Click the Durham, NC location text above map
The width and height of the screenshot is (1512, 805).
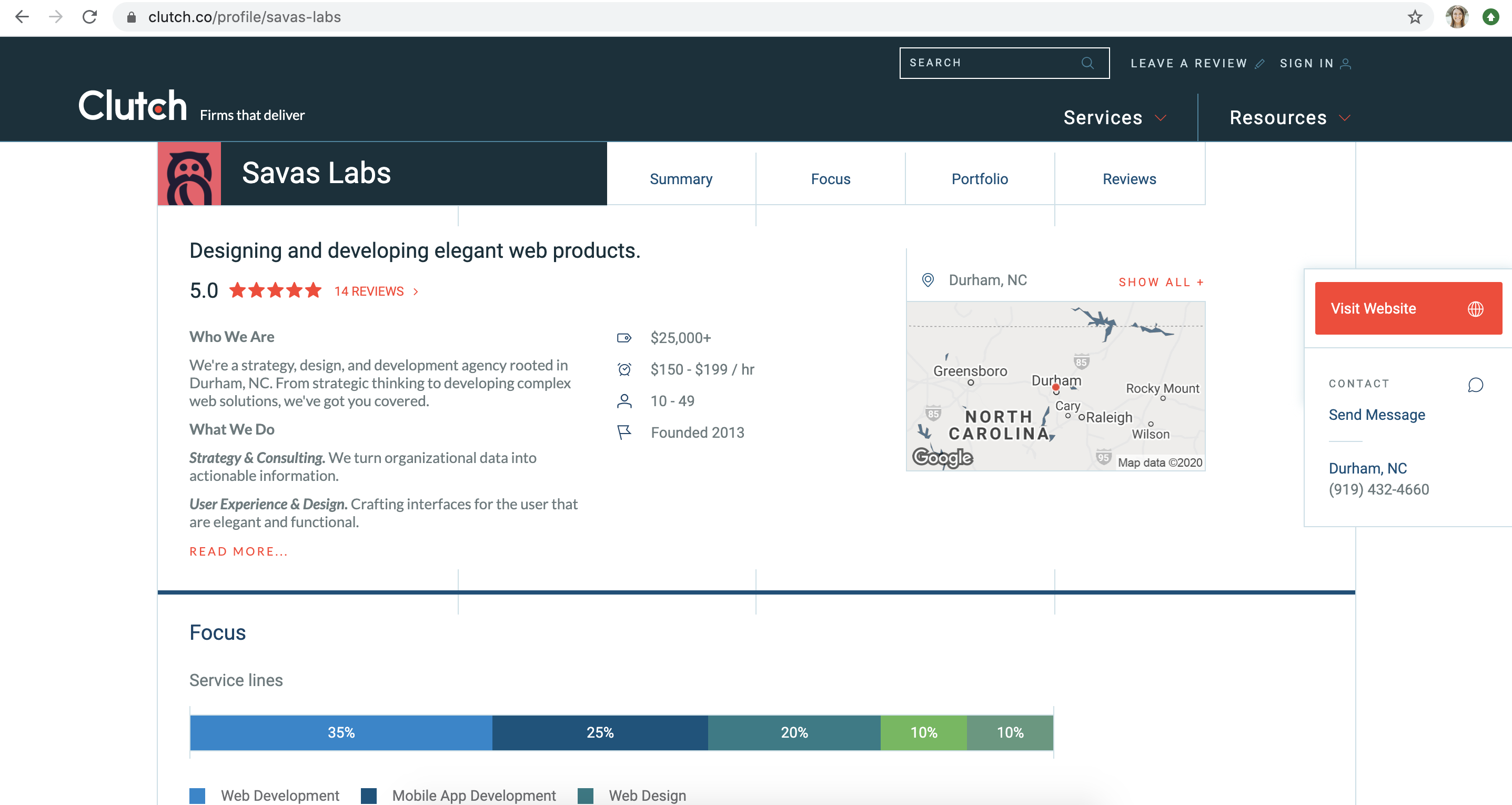[988, 280]
